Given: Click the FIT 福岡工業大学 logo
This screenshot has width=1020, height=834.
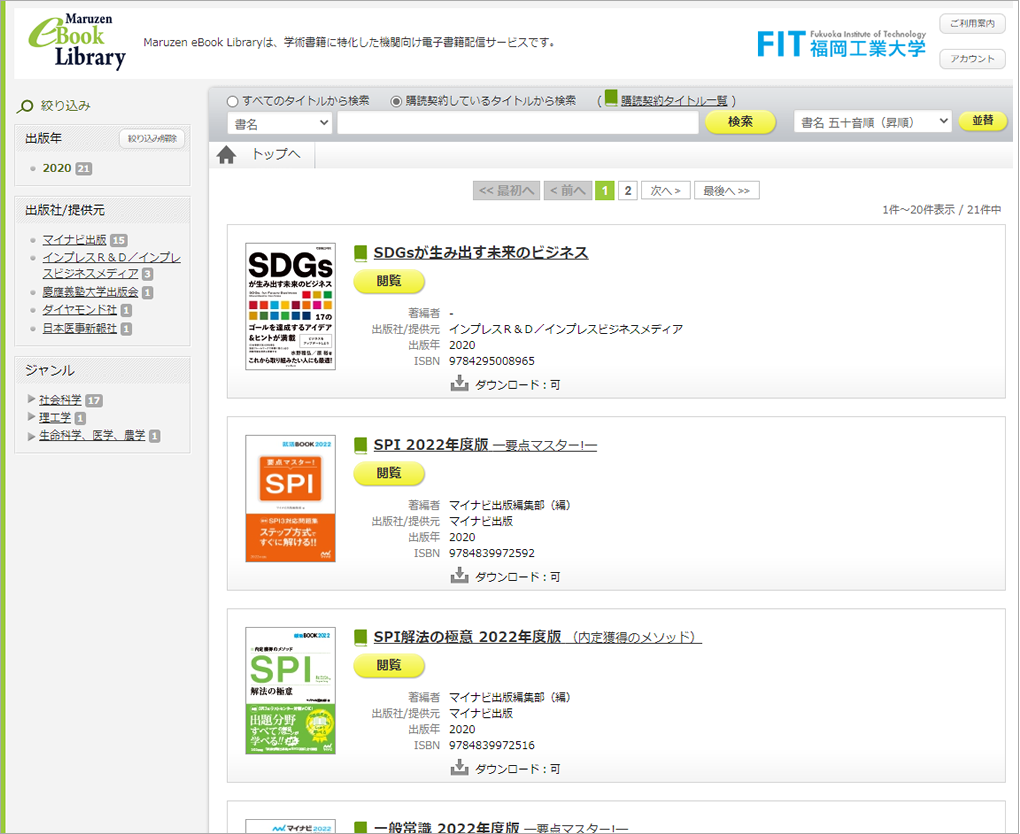Looking at the screenshot, I should tap(842, 44).
